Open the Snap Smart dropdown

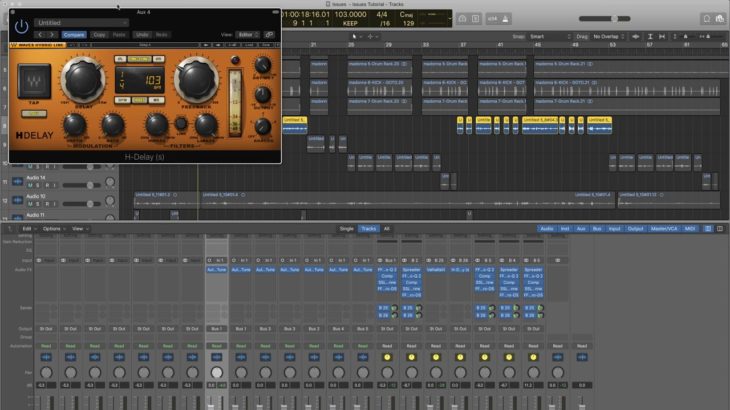pos(549,36)
